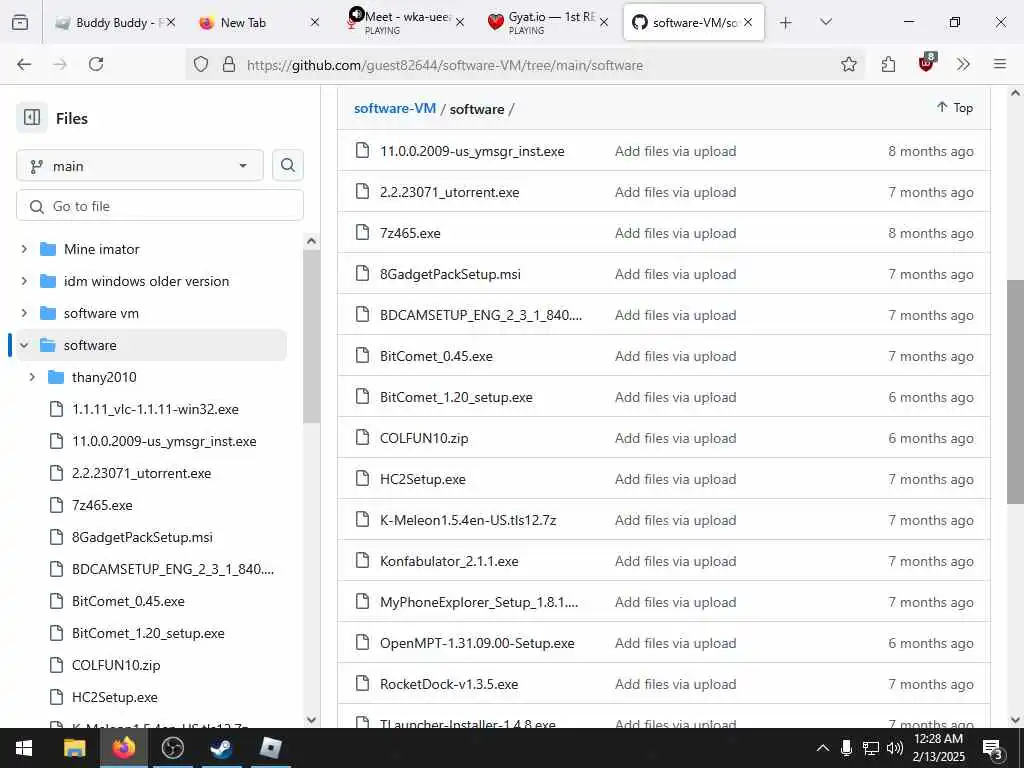The width and height of the screenshot is (1024, 768).
Task: Collapse the Files side panel icon
Action: tap(31, 118)
